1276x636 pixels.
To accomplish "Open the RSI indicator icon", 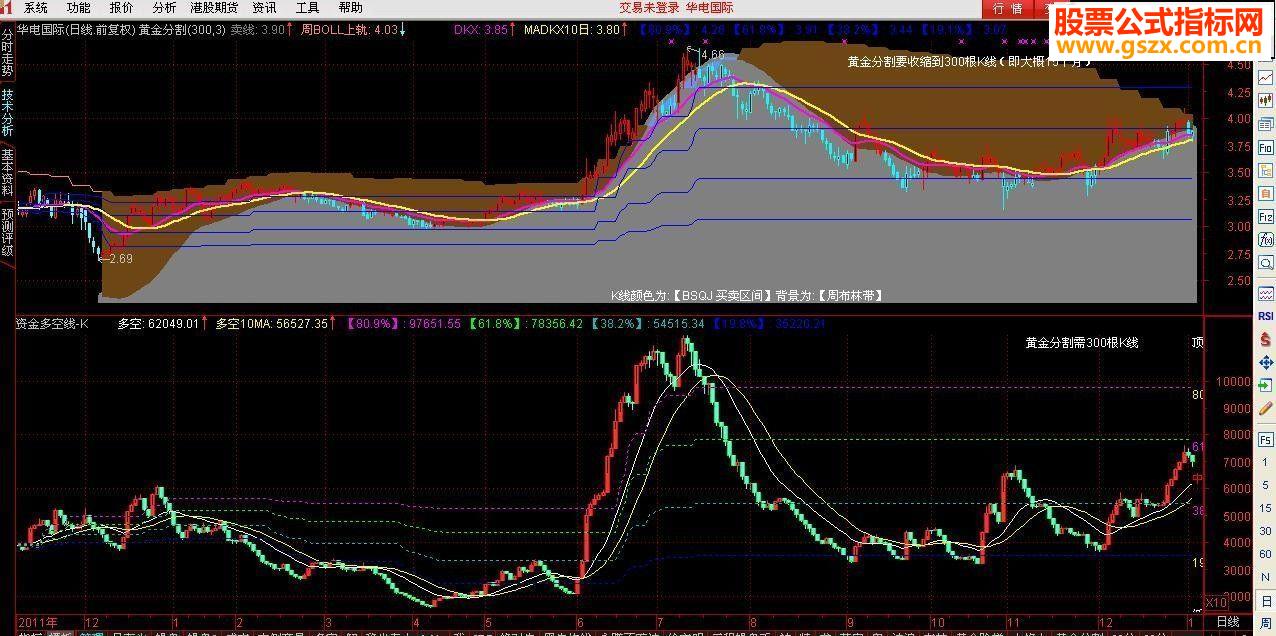I will (x=1265, y=318).
